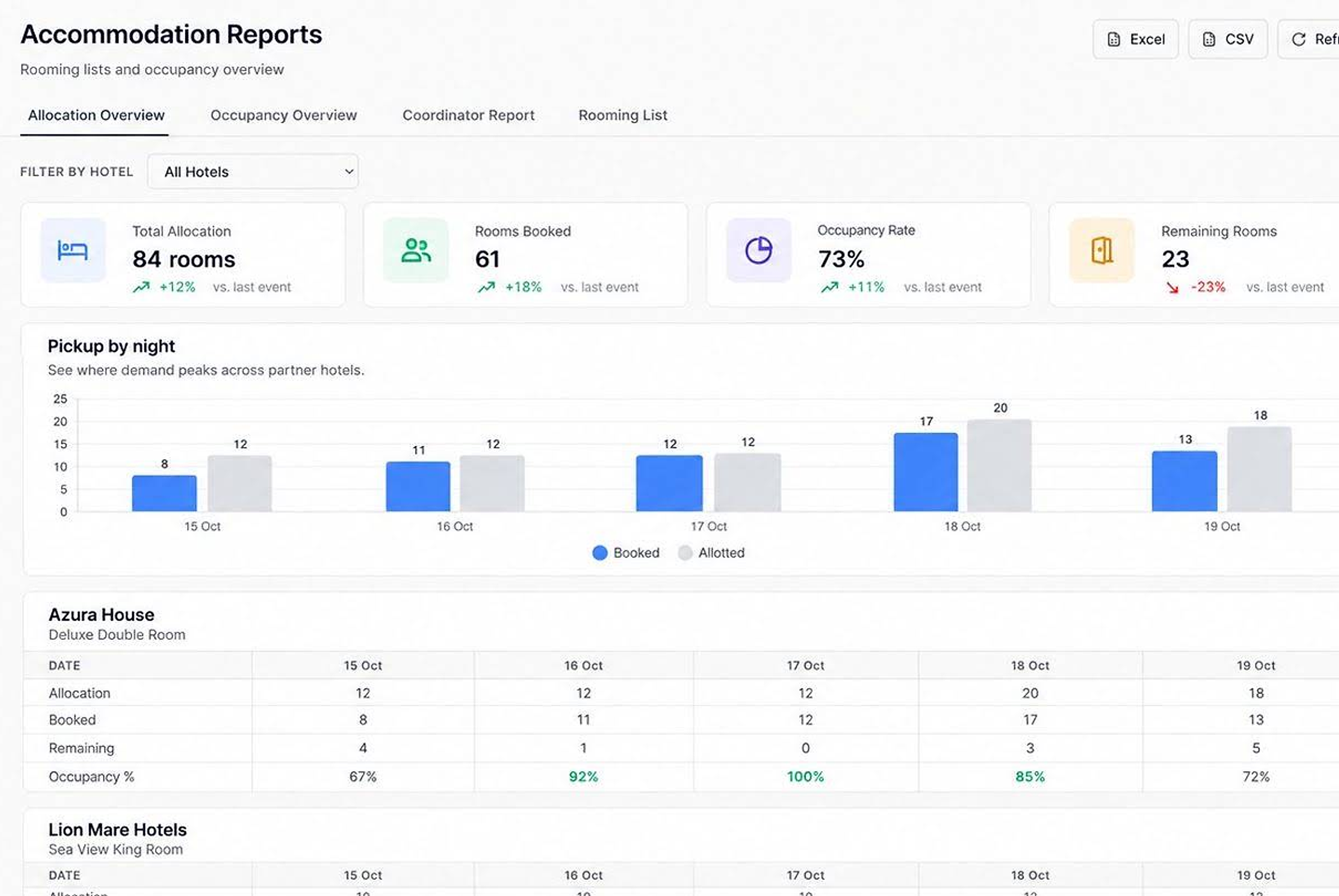Screen dimensions: 1339x896
Task: Click the blue Booked bar for 16 Oct
Action: (x=418, y=486)
